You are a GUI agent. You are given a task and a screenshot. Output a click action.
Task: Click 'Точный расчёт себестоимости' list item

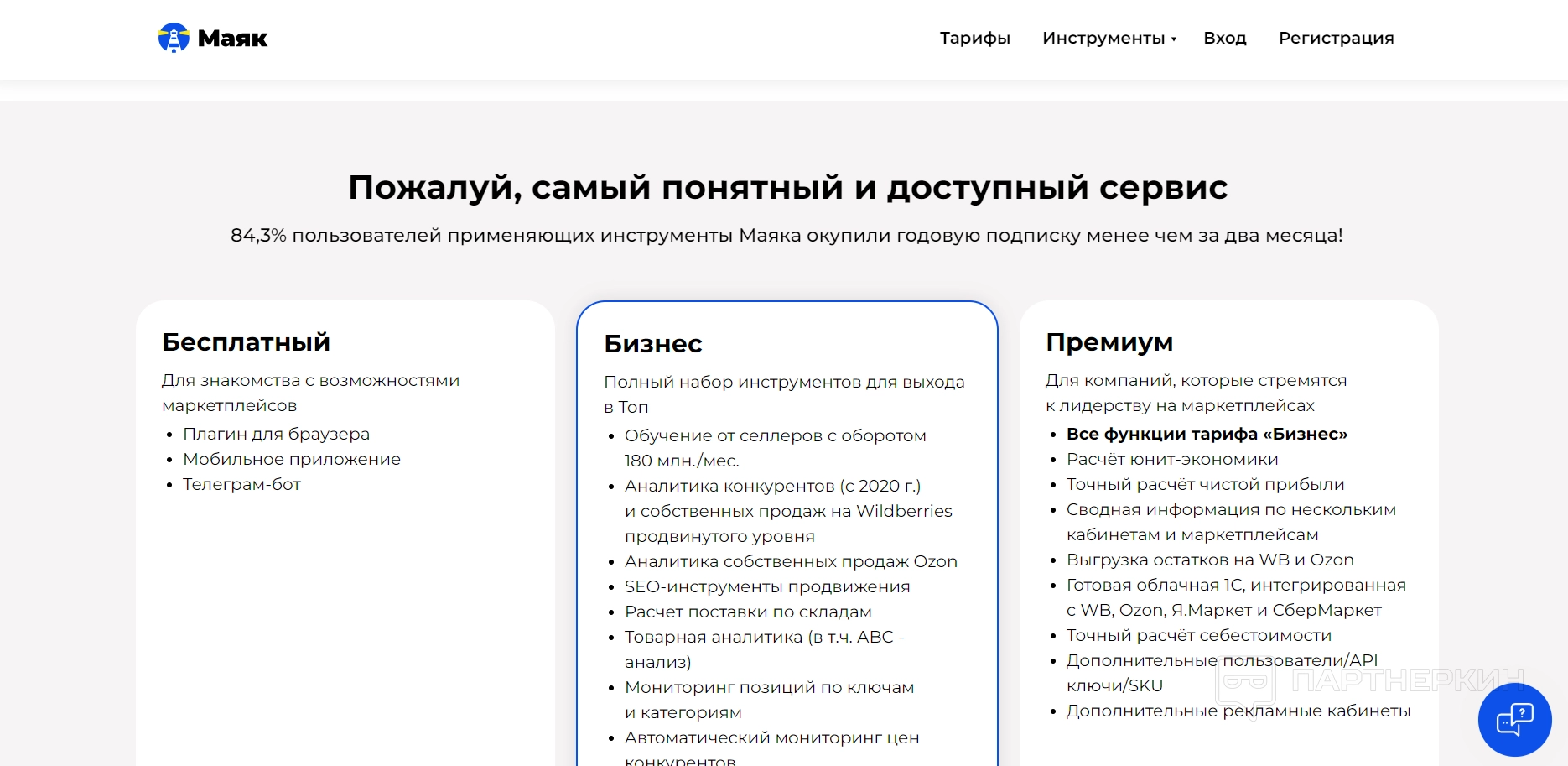[1199, 635]
